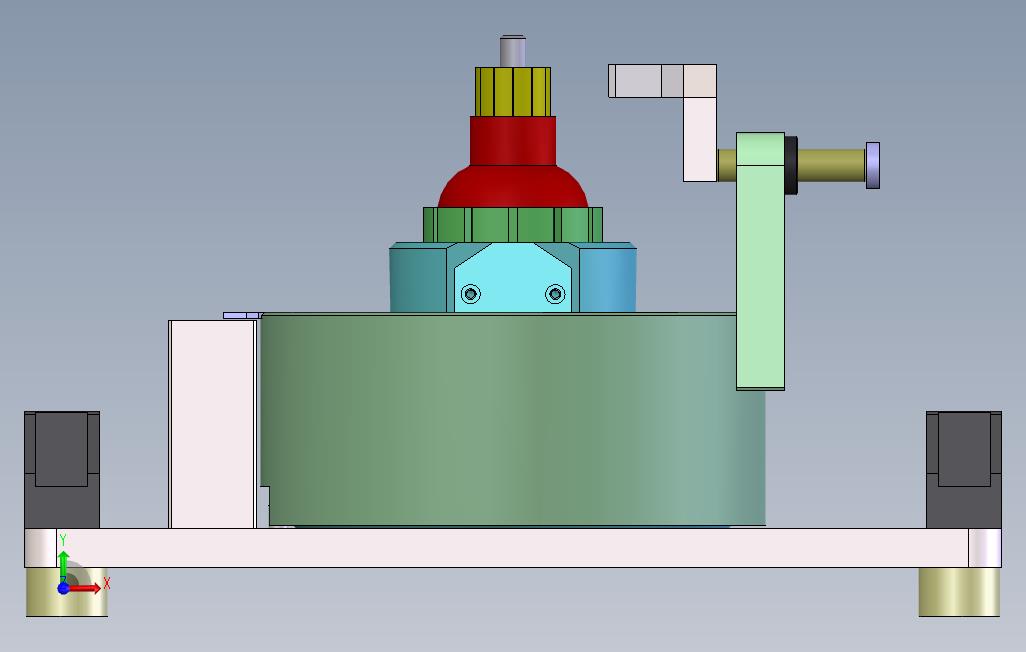This screenshot has height=652, width=1026.
Task: Select the right beige support foot
Action: coord(959,592)
